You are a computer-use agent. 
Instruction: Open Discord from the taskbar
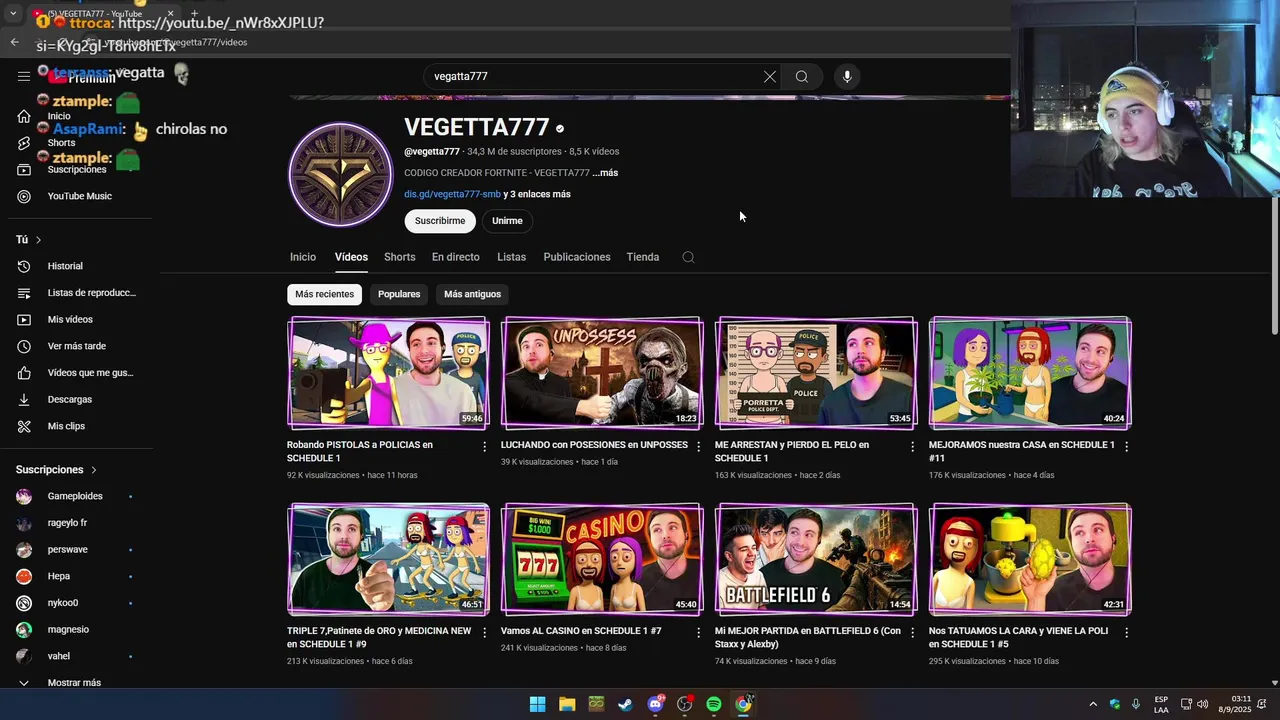[x=655, y=704]
